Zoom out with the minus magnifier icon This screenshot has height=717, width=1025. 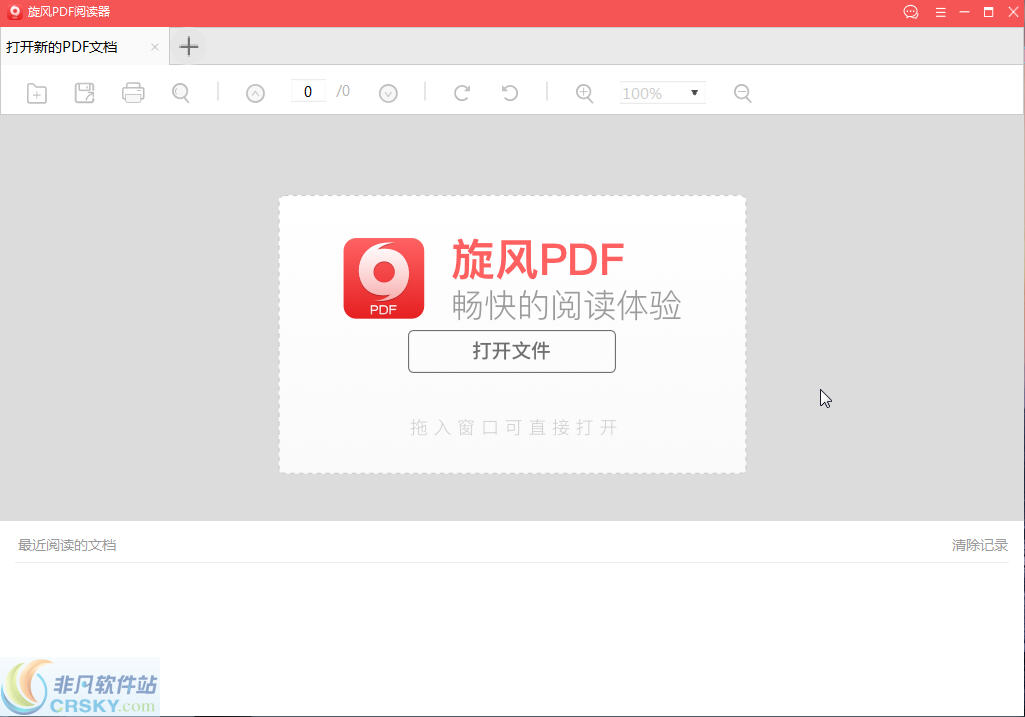click(x=743, y=93)
